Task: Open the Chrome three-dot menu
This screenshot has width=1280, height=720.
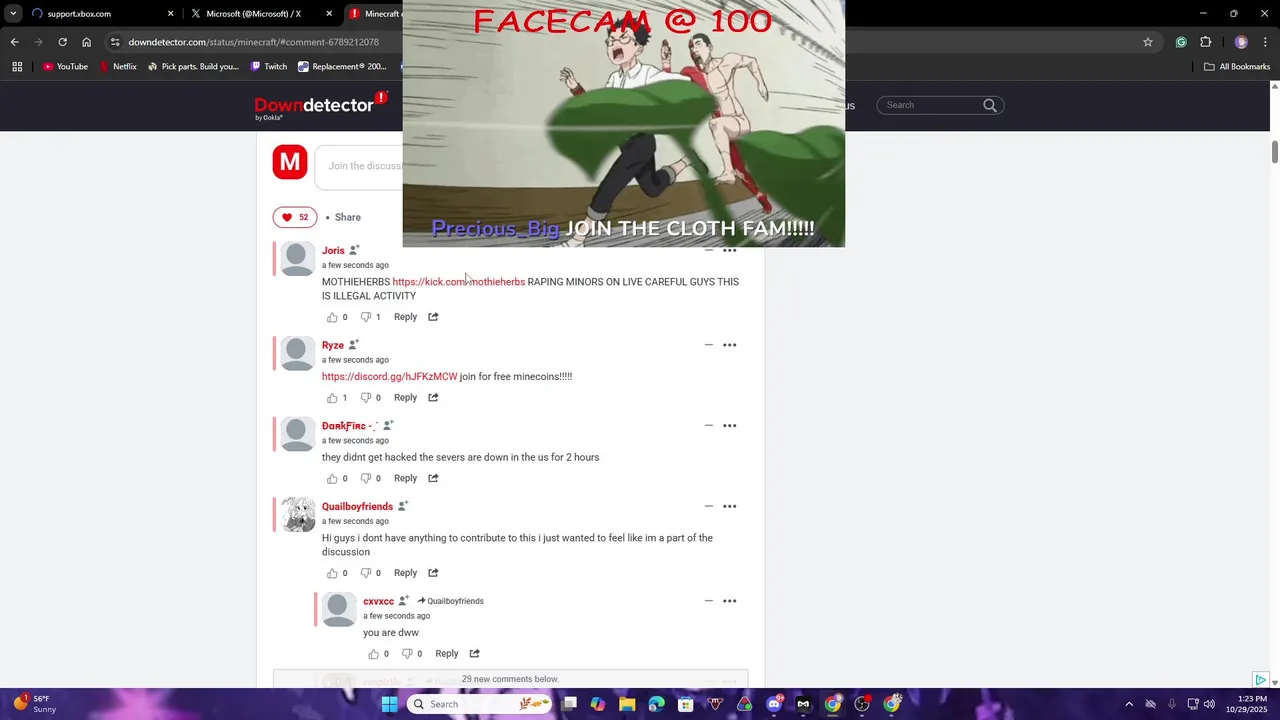Action: coord(1267,42)
